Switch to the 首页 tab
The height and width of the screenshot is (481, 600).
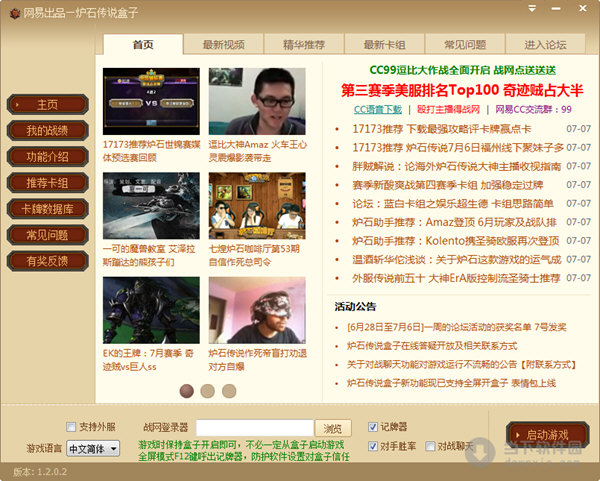(x=143, y=44)
